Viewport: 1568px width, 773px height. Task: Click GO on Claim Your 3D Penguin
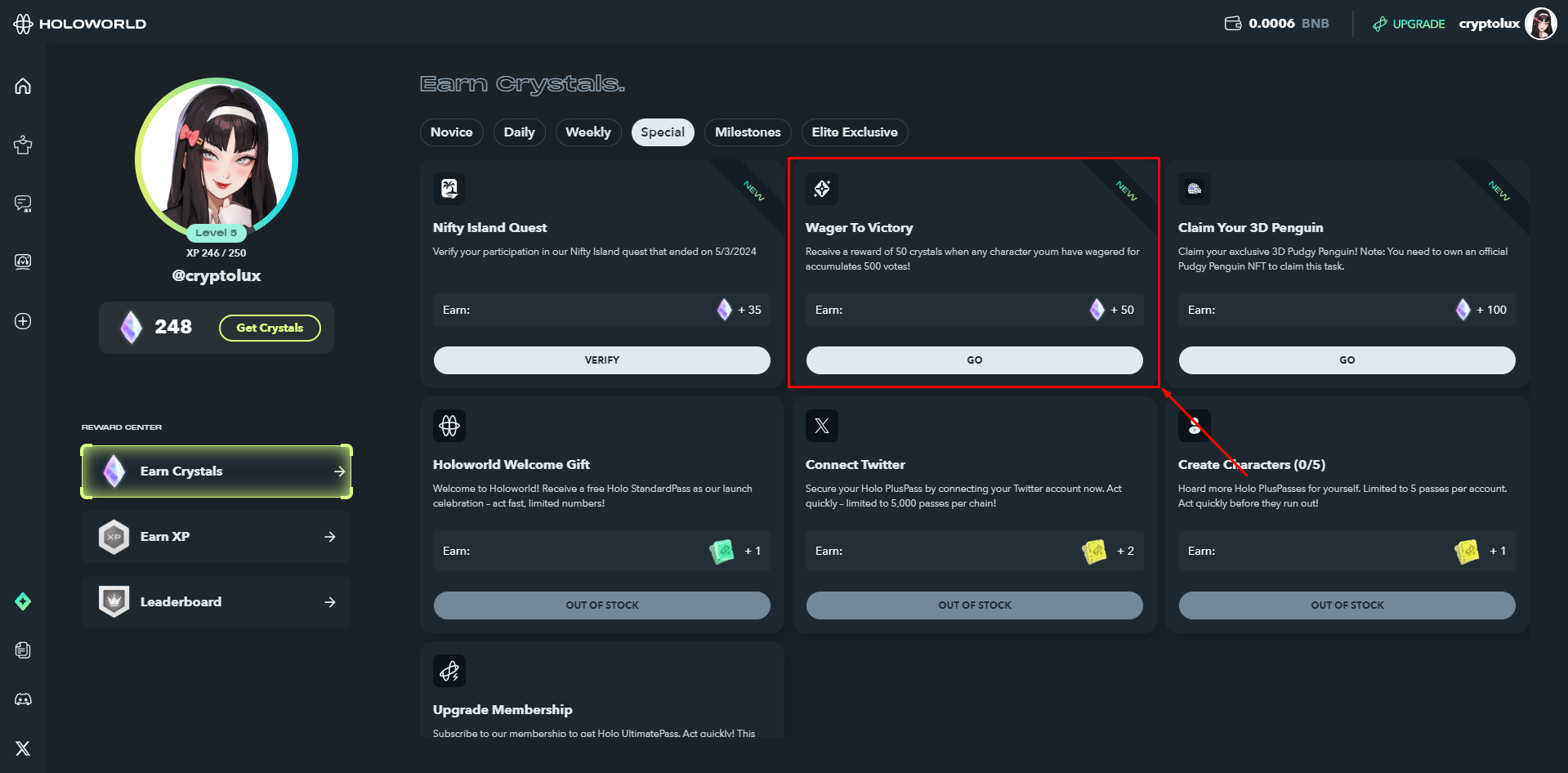click(x=1347, y=360)
